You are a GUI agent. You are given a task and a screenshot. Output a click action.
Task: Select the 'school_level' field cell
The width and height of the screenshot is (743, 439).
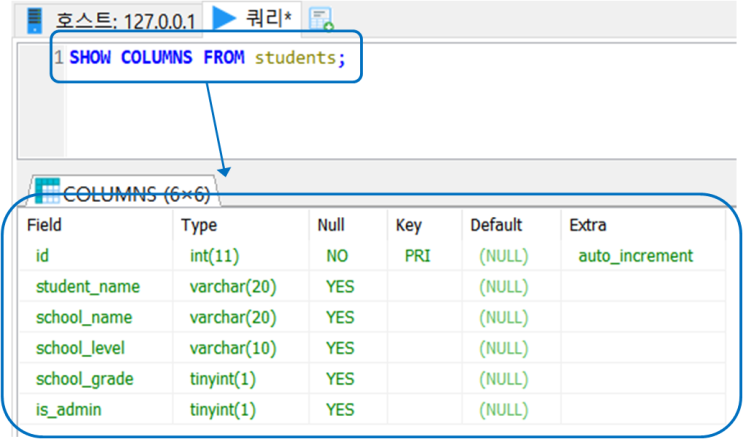click(97, 348)
